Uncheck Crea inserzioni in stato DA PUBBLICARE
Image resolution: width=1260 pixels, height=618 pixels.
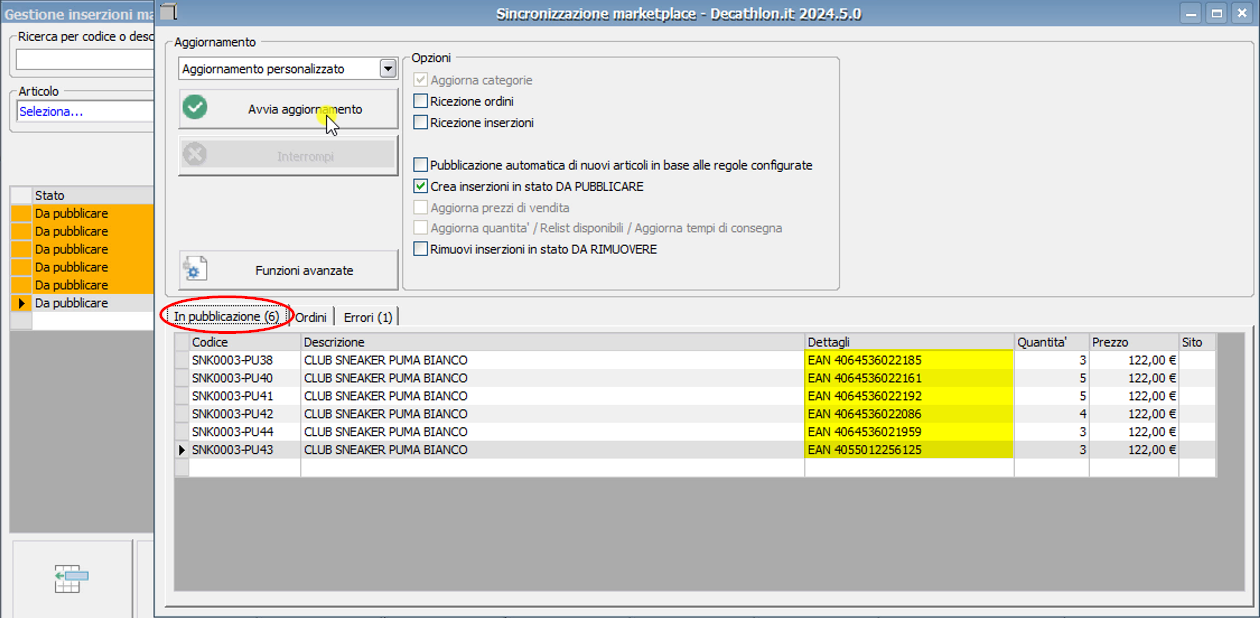click(x=421, y=186)
